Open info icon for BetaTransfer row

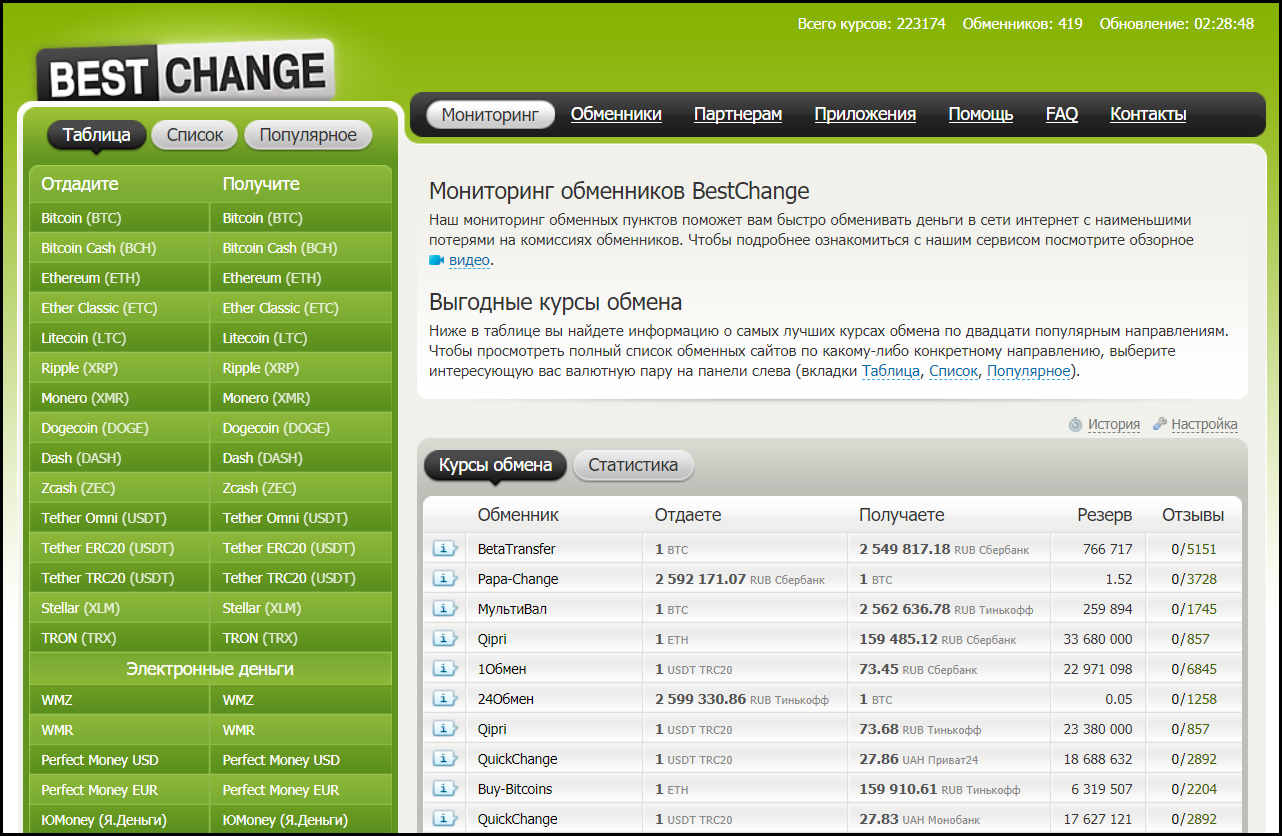(445, 549)
